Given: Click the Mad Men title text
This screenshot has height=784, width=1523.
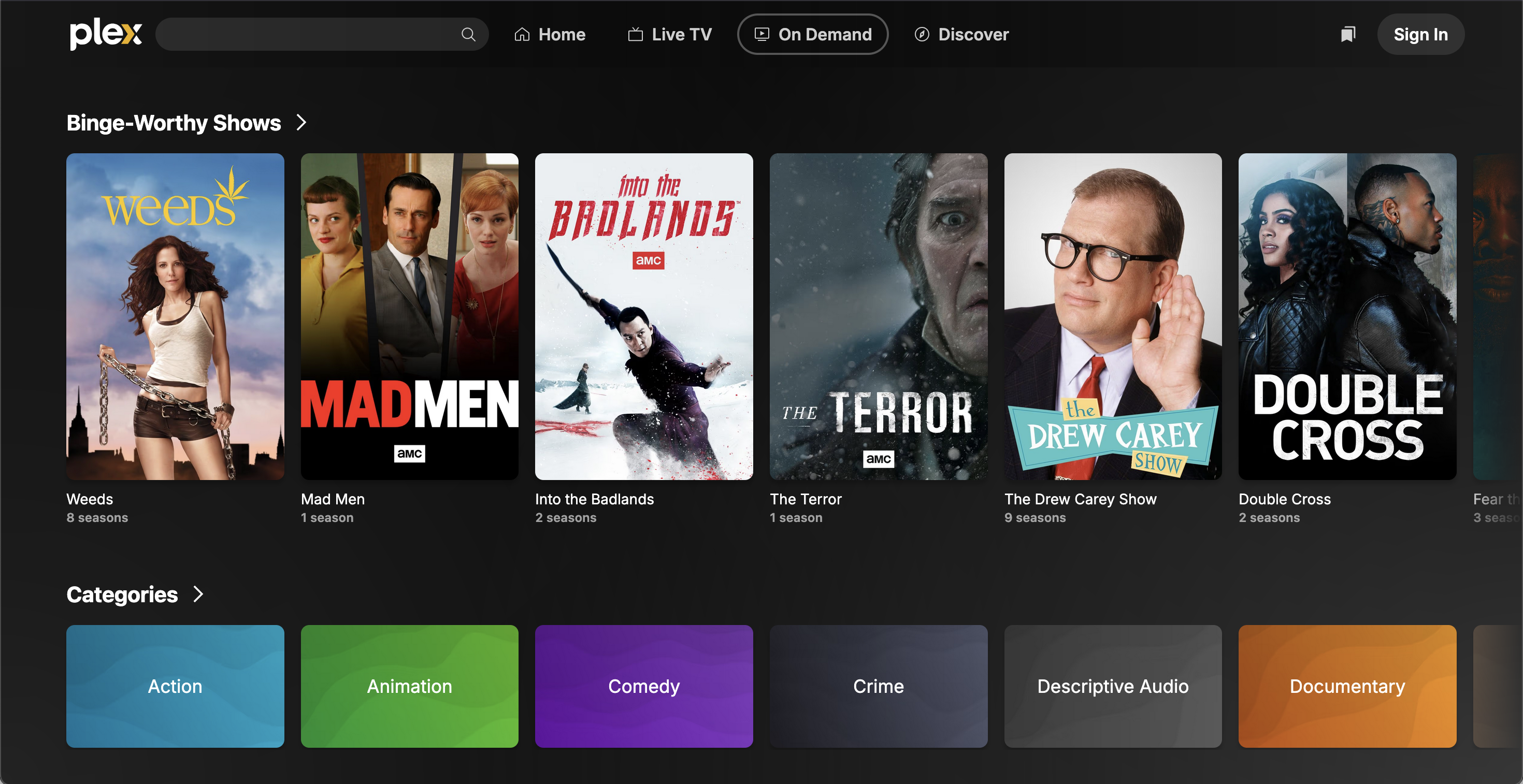Looking at the screenshot, I should pyautogui.click(x=333, y=499).
